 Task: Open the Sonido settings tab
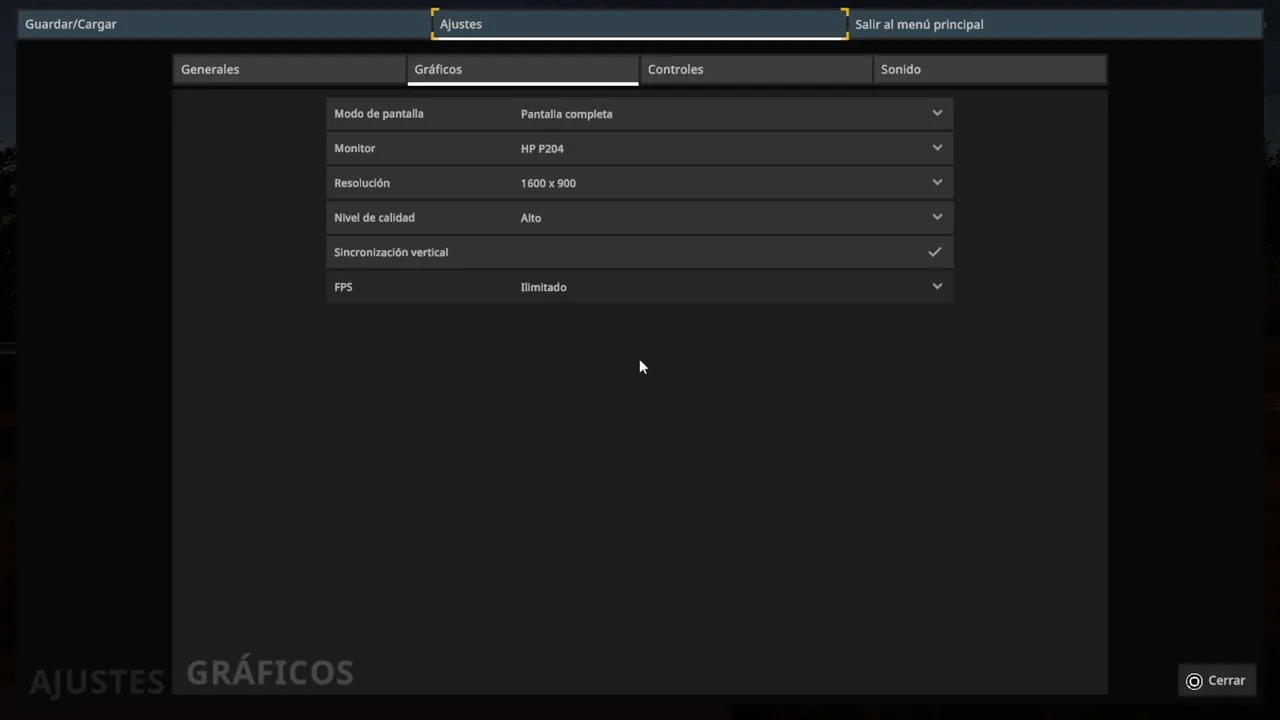click(990, 69)
